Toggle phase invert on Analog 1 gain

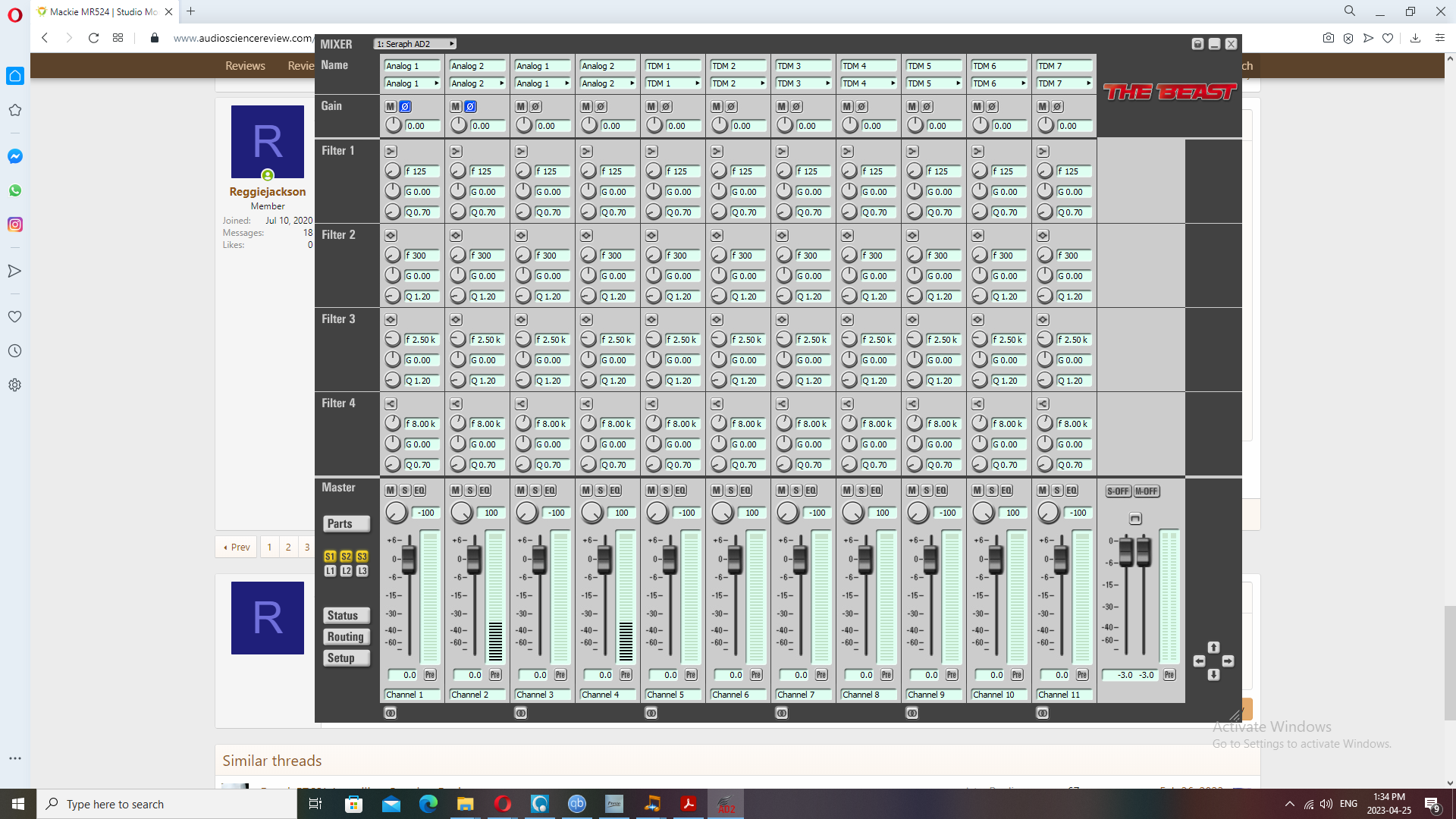pos(405,107)
